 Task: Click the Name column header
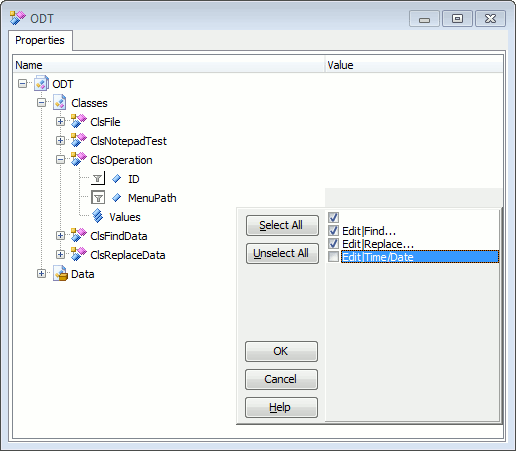click(169, 65)
